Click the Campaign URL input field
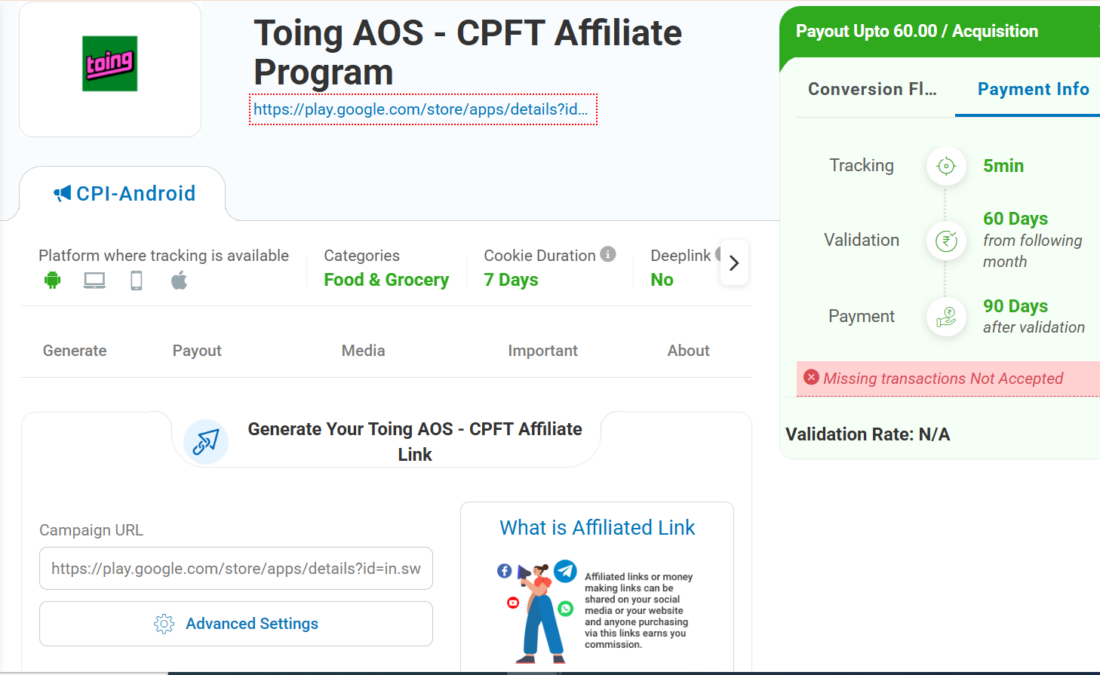This screenshot has width=1100, height=675. (236, 569)
